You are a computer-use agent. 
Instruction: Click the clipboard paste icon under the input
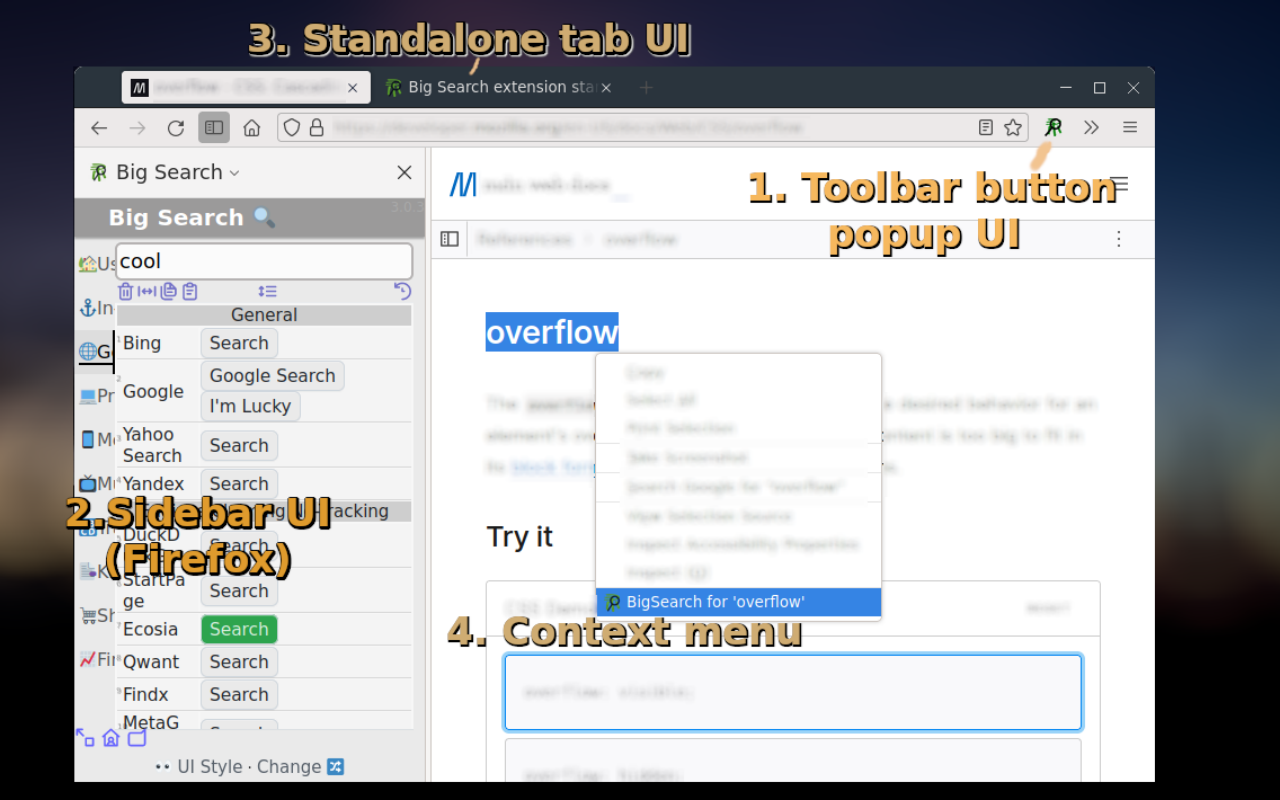[x=190, y=291]
